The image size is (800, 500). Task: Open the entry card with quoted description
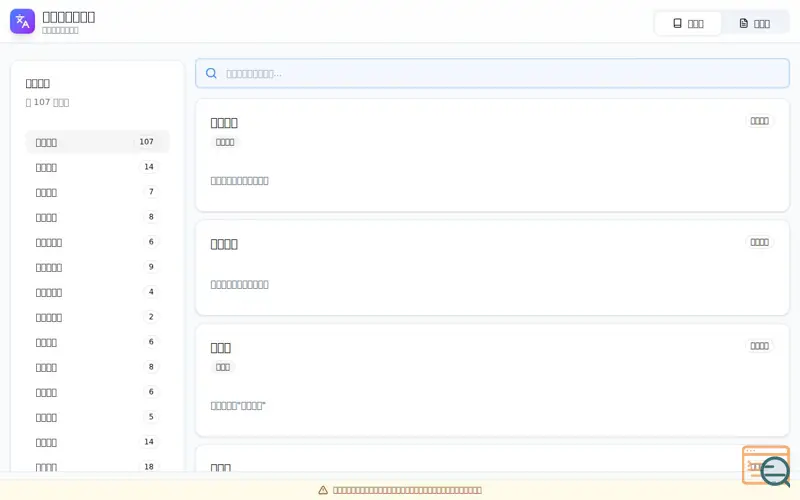[x=492, y=381]
